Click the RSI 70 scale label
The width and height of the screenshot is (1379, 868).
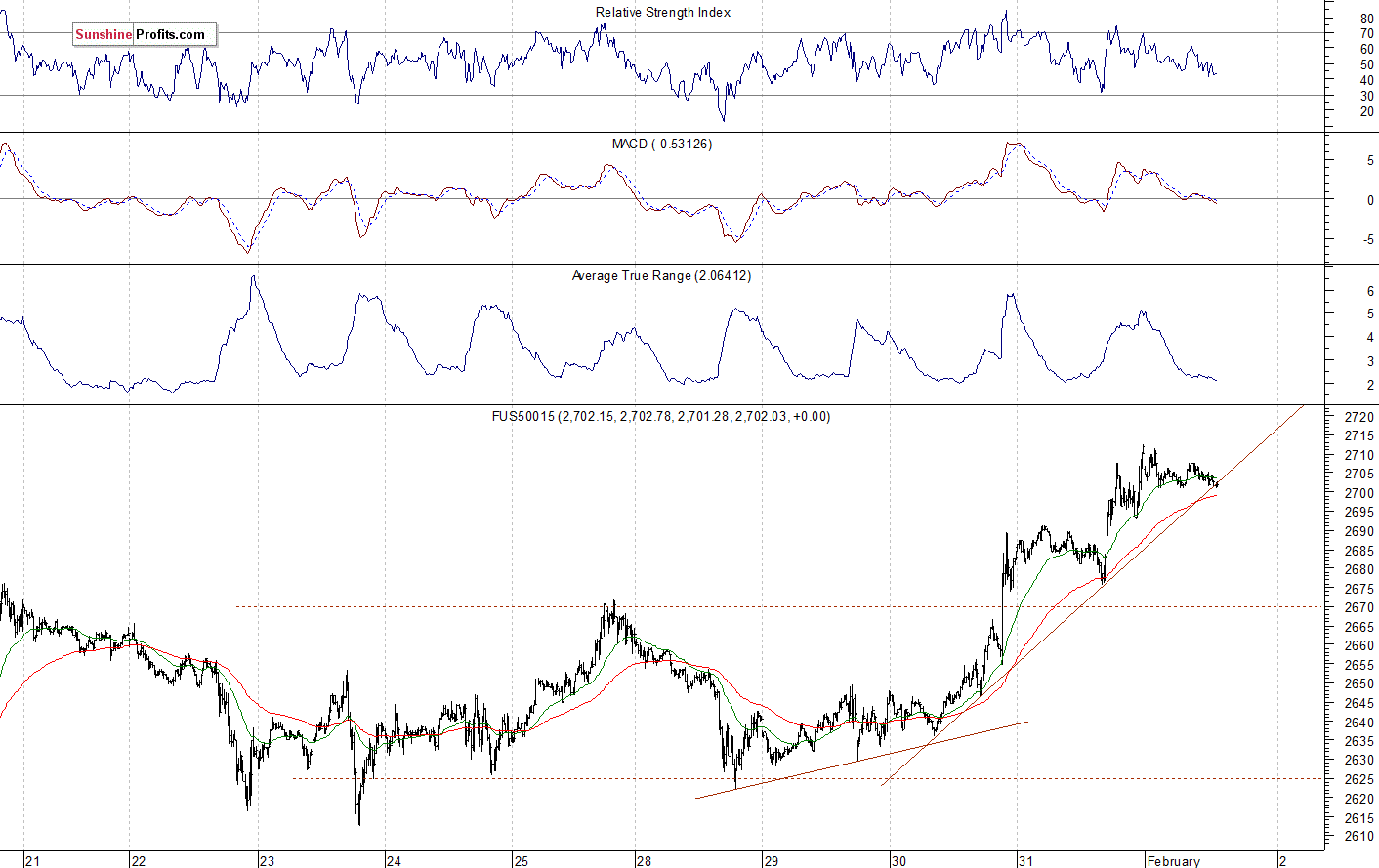(x=1367, y=34)
